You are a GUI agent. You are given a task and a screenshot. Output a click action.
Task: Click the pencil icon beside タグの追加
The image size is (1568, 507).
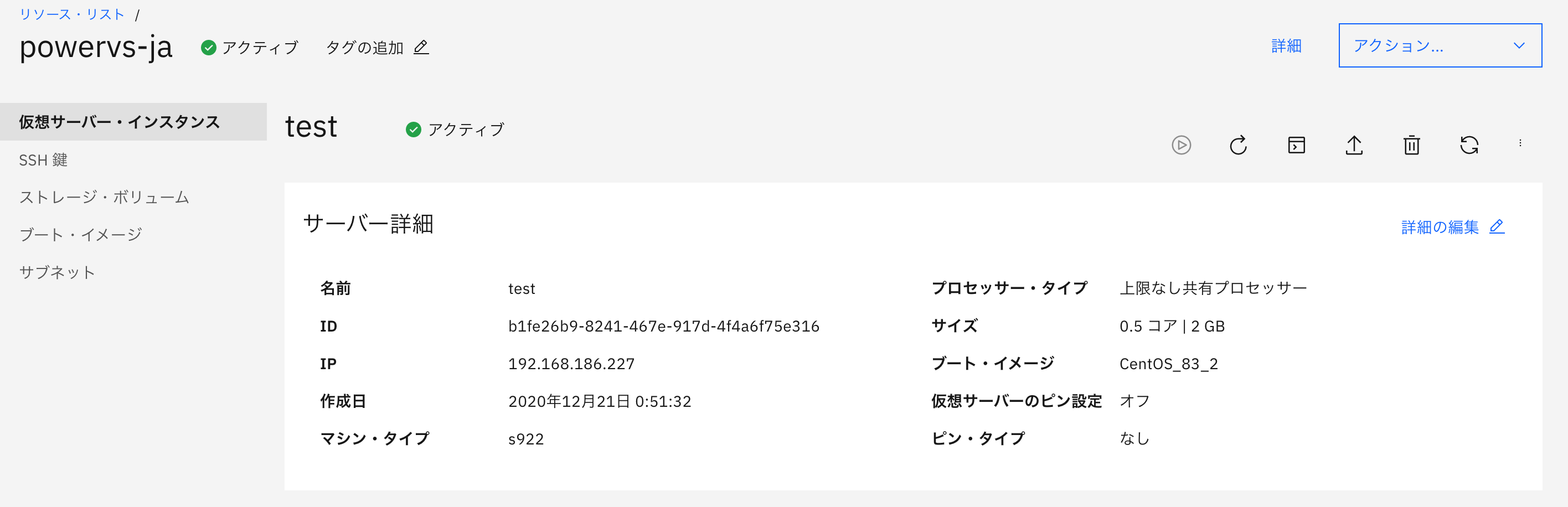pyautogui.click(x=422, y=48)
